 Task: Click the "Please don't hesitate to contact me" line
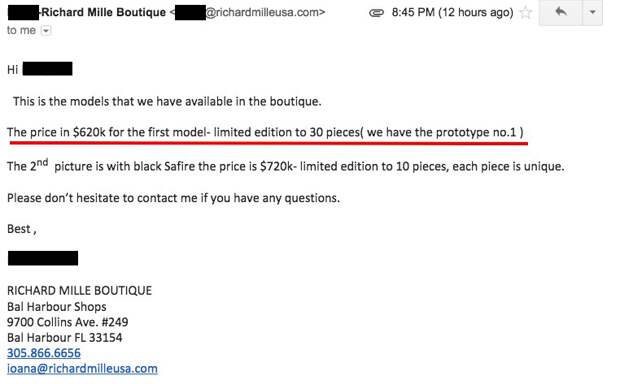(173, 198)
